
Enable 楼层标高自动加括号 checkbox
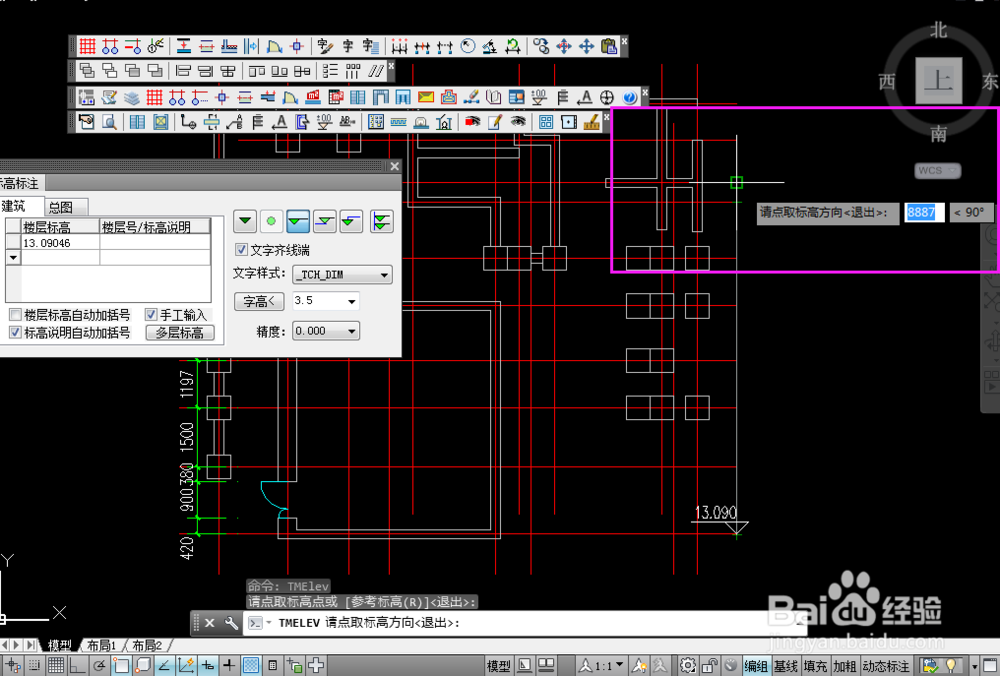point(15,314)
